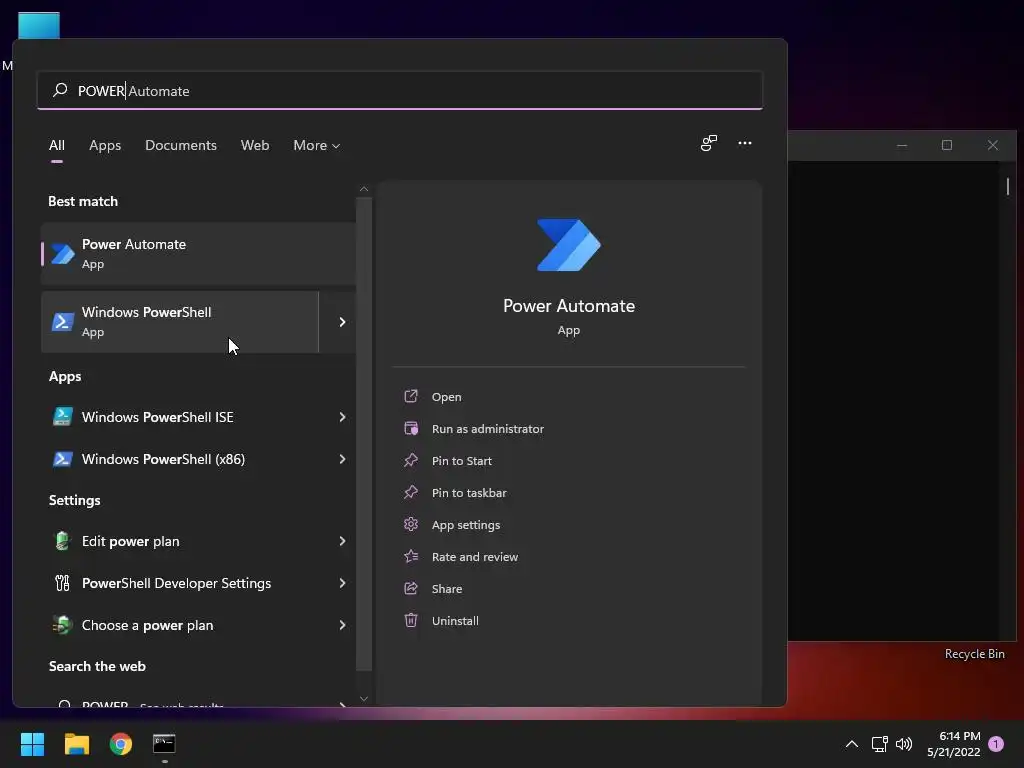Click the Windows PowerShell (x86) icon
Viewport: 1024px width, 768px height.
coord(63,459)
